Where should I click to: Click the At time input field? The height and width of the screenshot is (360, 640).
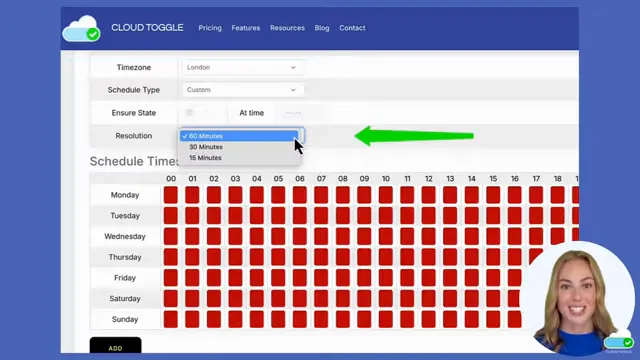pyautogui.click(x=294, y=113)
